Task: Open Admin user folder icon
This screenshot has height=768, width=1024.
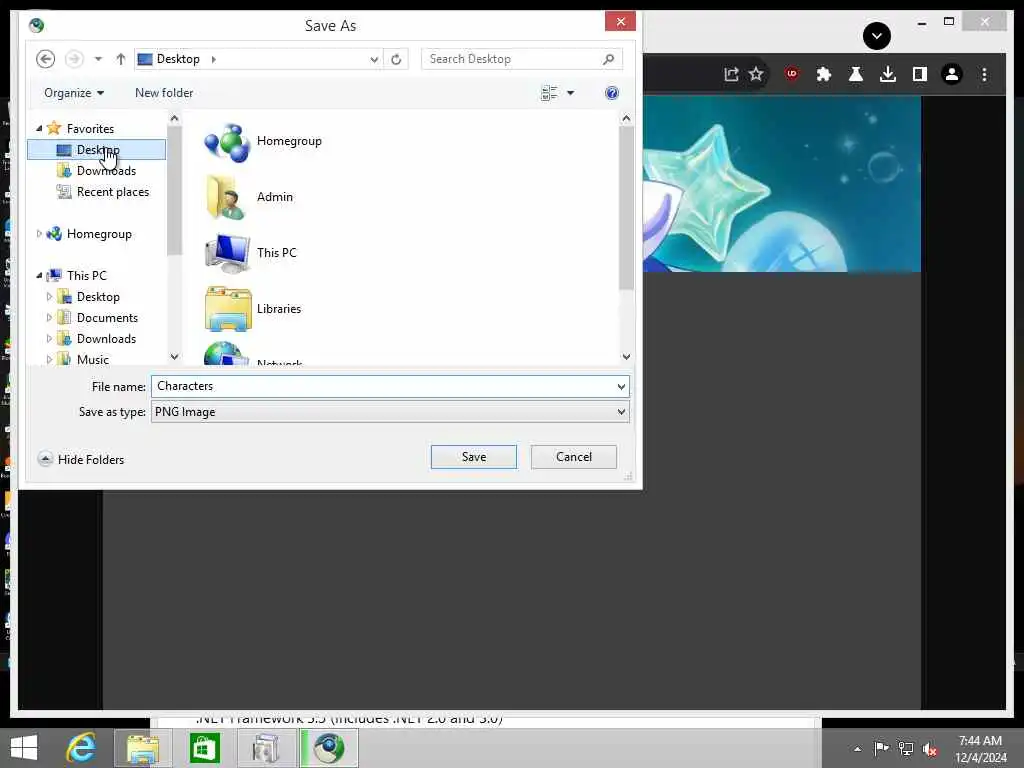Action: tap(227, 197)
